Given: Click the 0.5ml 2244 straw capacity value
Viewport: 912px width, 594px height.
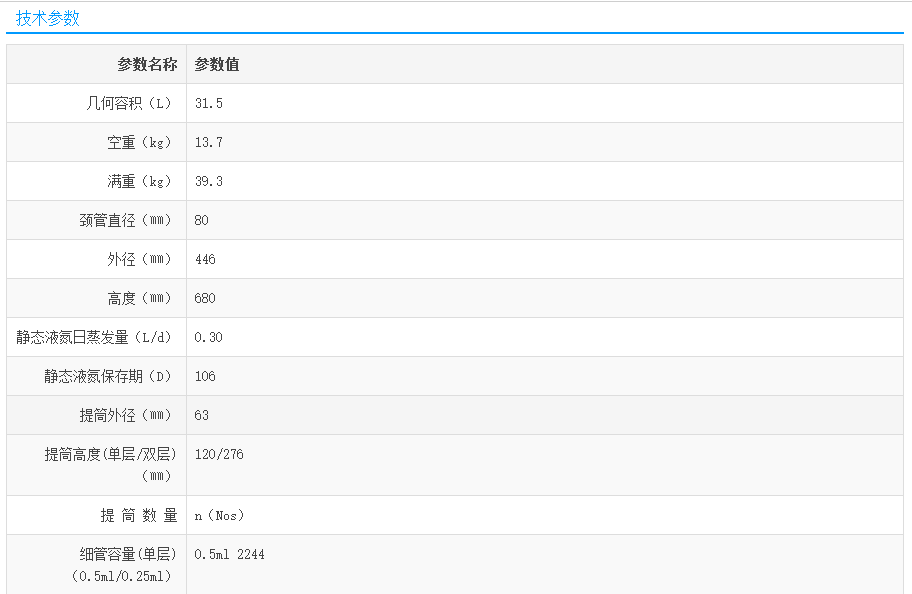Looking at the screenshot, I should tap(230, 554).
